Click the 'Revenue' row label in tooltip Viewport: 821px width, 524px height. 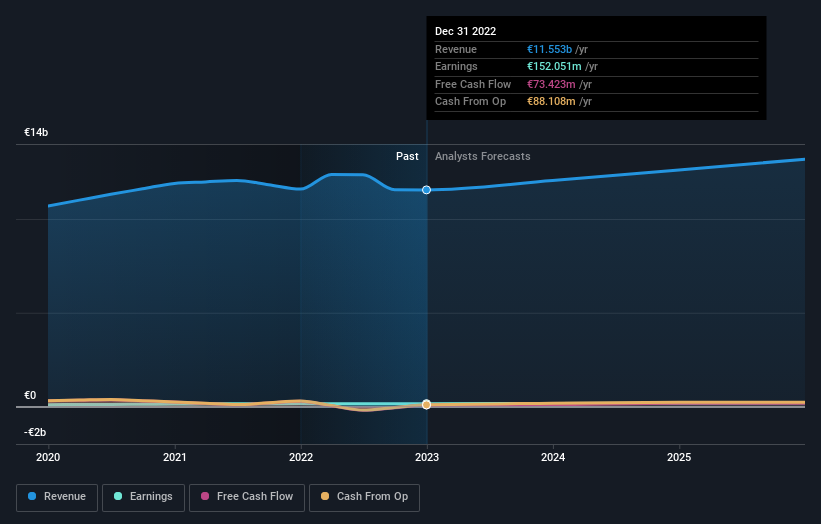(456, 49)
